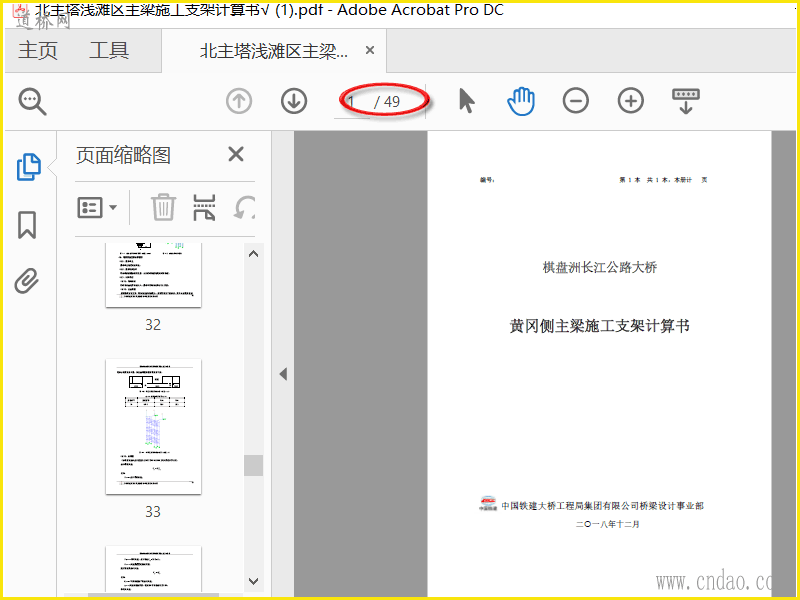Viewport: 800px width, 600px height.
Task: Click the insert/extract pages icon
Action: [x=204, y=207]
